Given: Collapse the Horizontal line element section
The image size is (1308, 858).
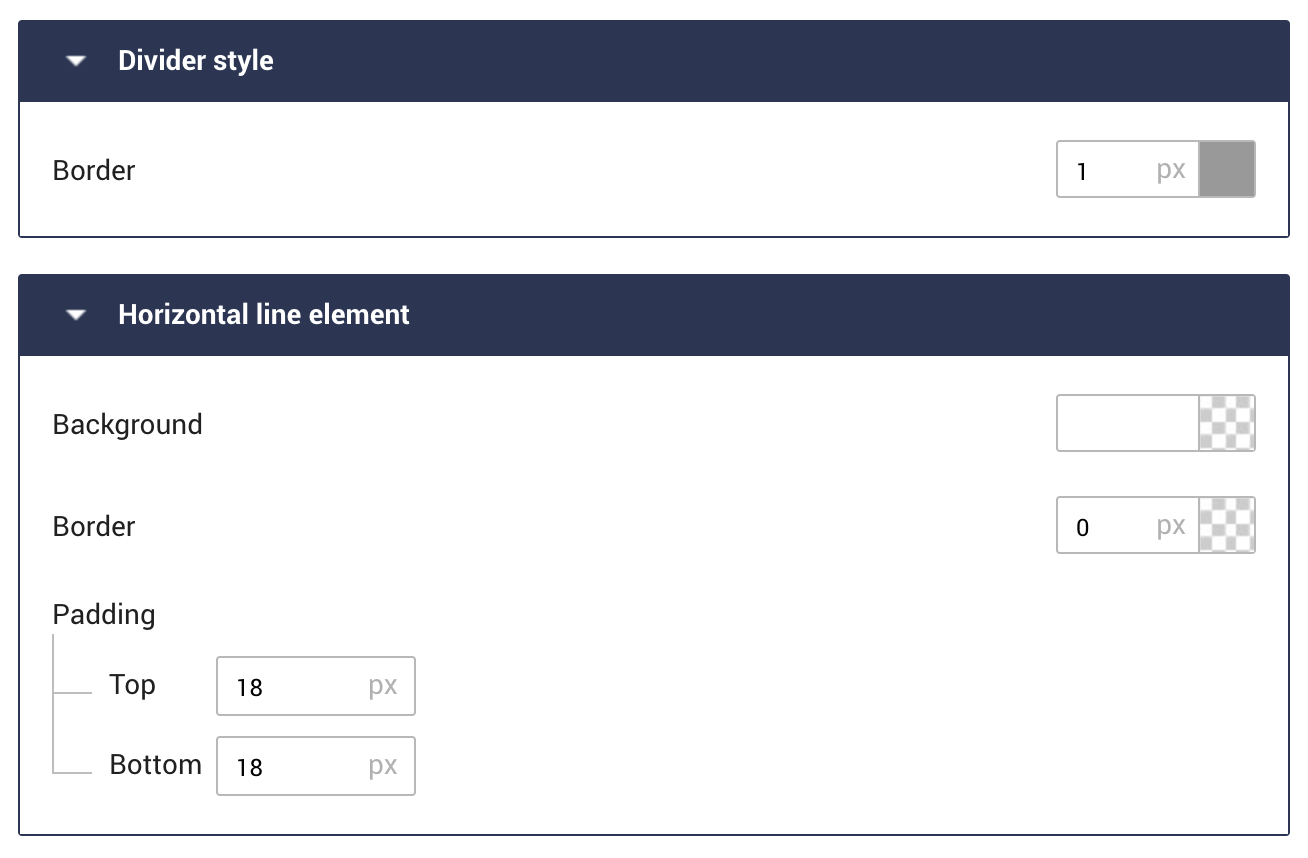Looking at the screenshot, I should [x=74, y=314].
